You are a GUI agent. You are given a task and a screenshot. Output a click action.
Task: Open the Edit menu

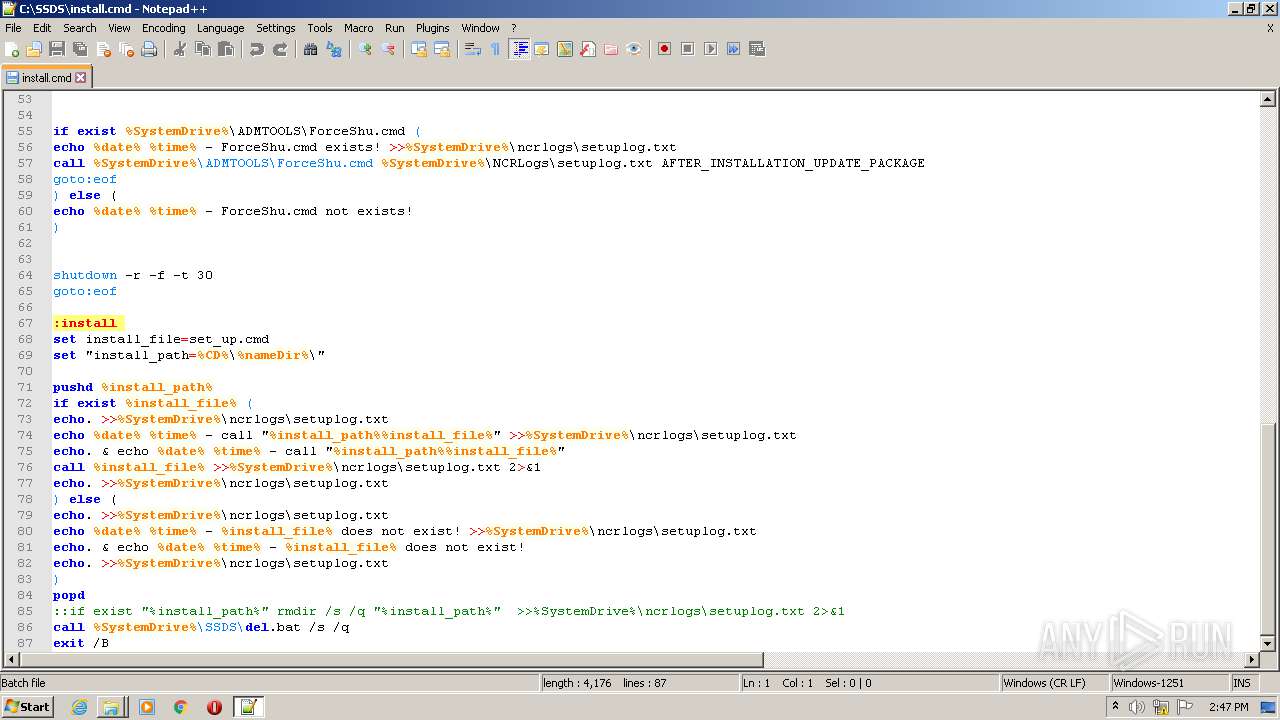(42, 28)
